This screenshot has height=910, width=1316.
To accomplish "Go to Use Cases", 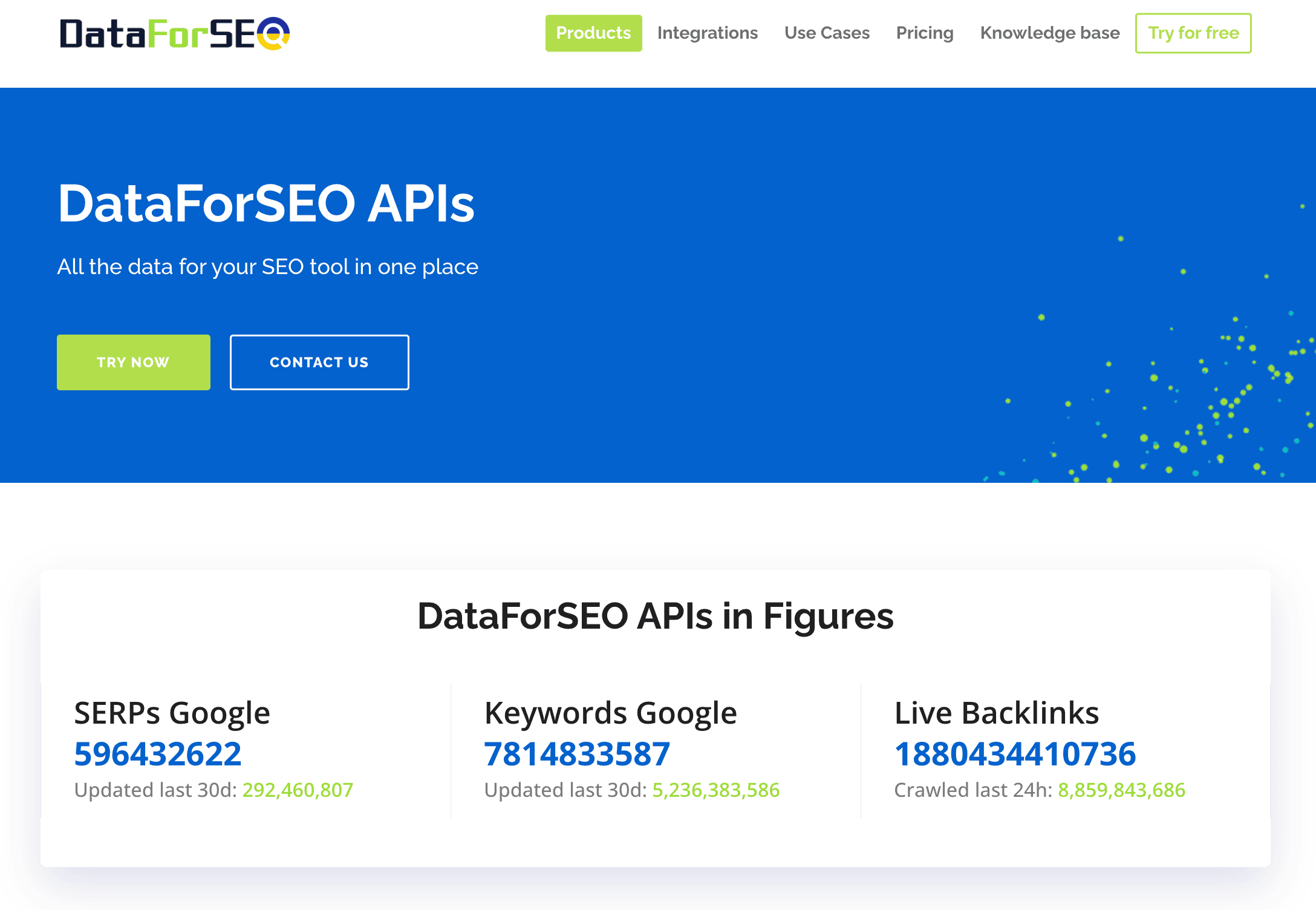I will tap(826, 33).
